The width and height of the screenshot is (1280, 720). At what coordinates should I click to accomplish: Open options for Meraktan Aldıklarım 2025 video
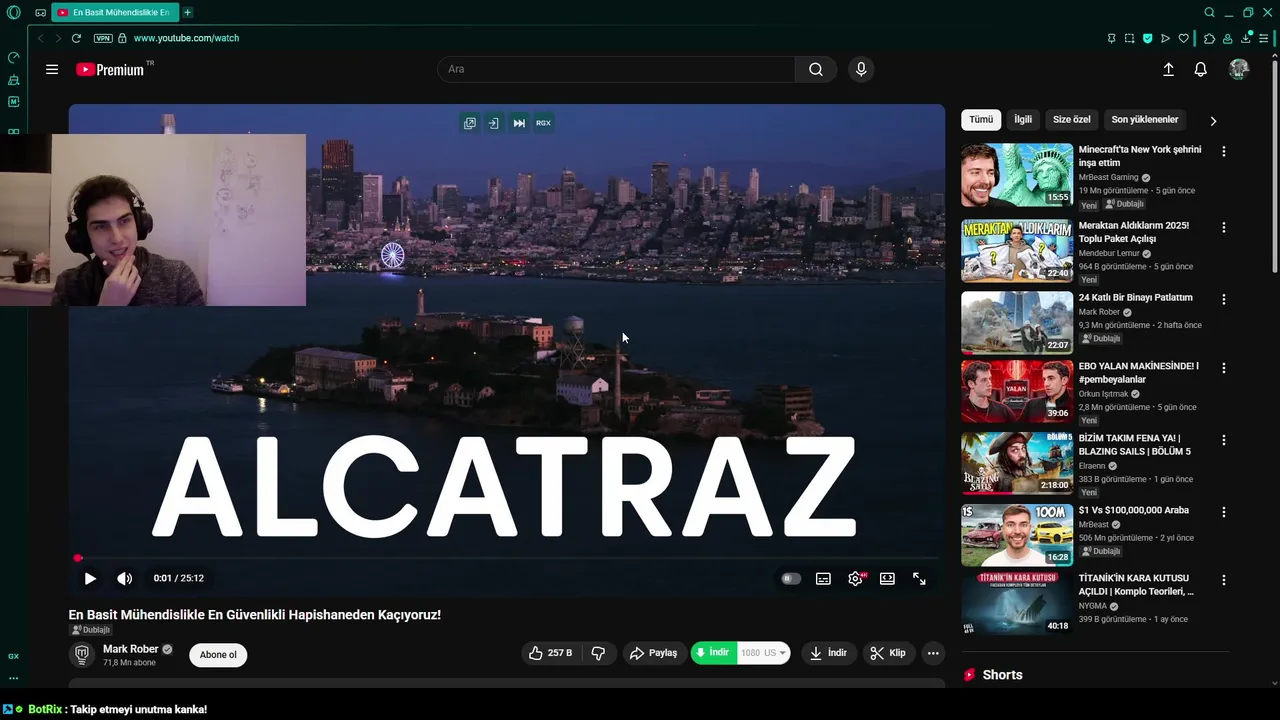1224,228
